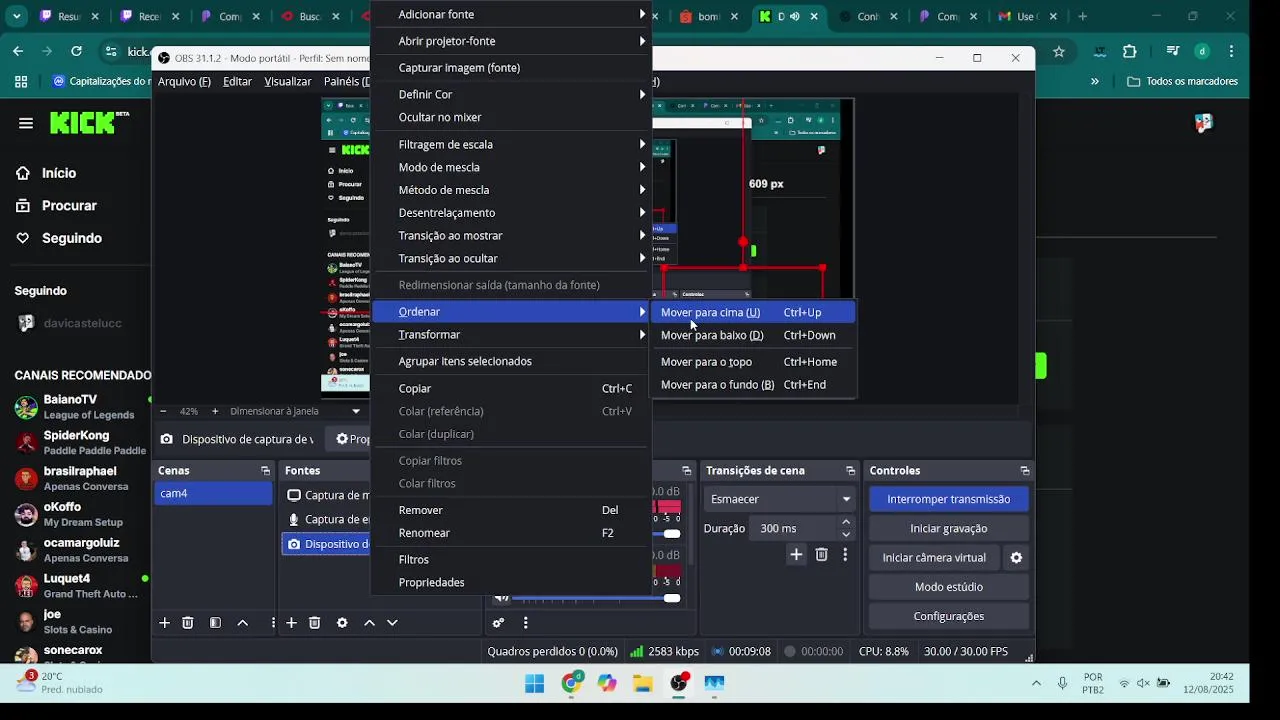Add a scene transition with plus icon
Screen dimensions: 1280x720
tap(796, 554)
